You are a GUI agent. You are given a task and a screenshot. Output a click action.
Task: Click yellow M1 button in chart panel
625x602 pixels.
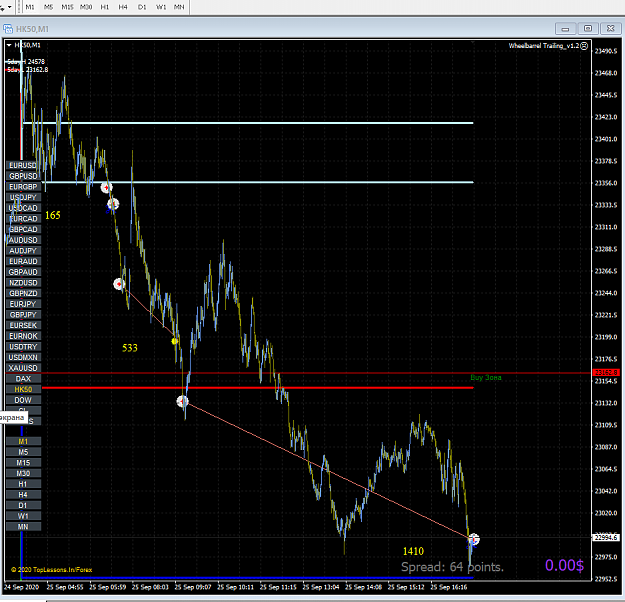point(23,441)
